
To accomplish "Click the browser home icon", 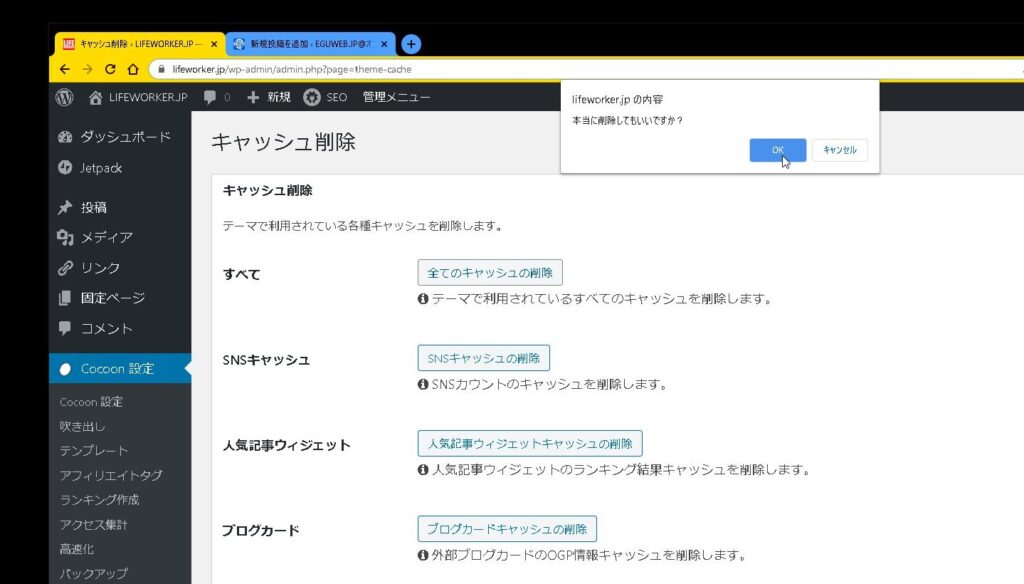I will [133, 70].
